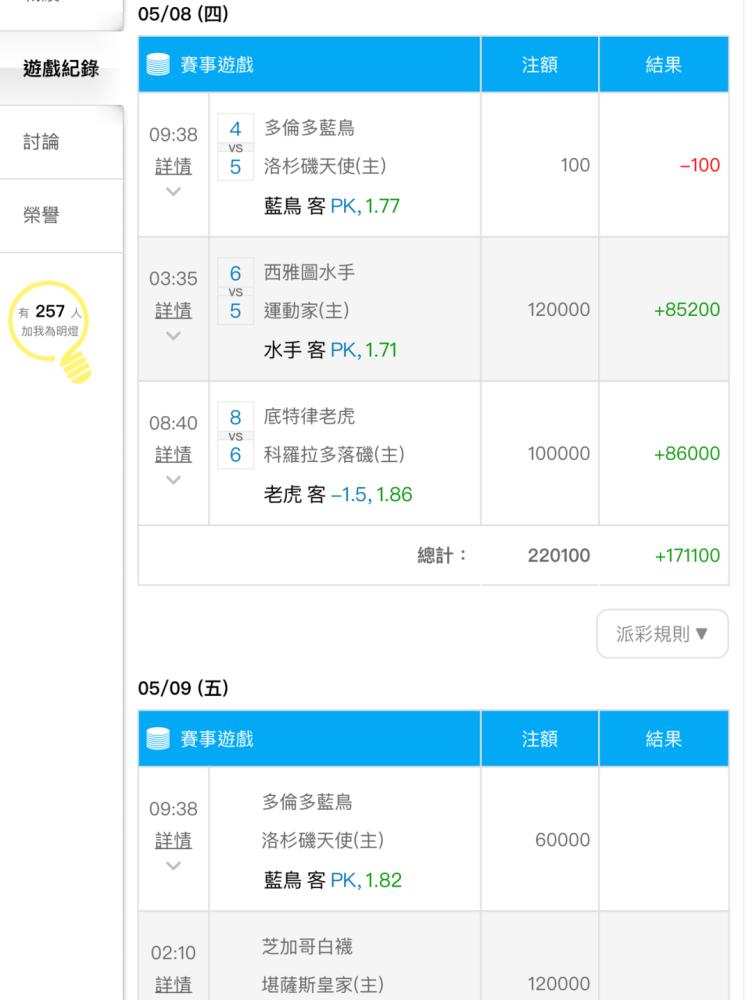Click the coin stack icon in 05/08 header

pos(158,65)
